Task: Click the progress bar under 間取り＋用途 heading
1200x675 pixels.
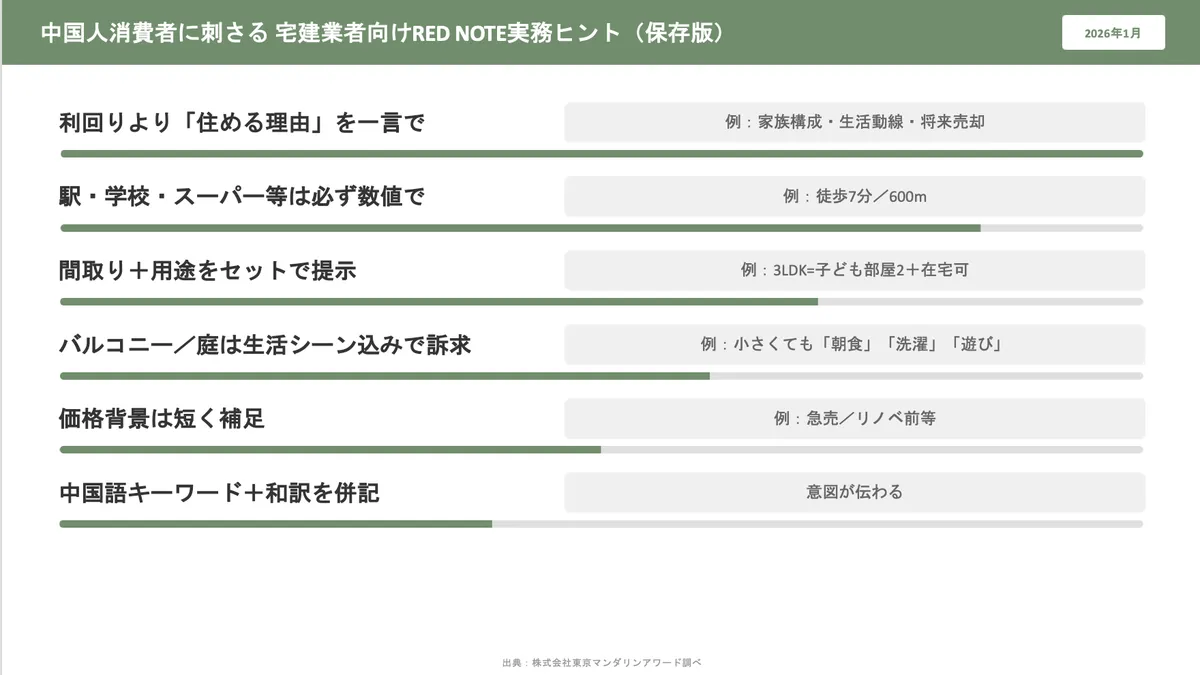Action: [x=601, y=301]
